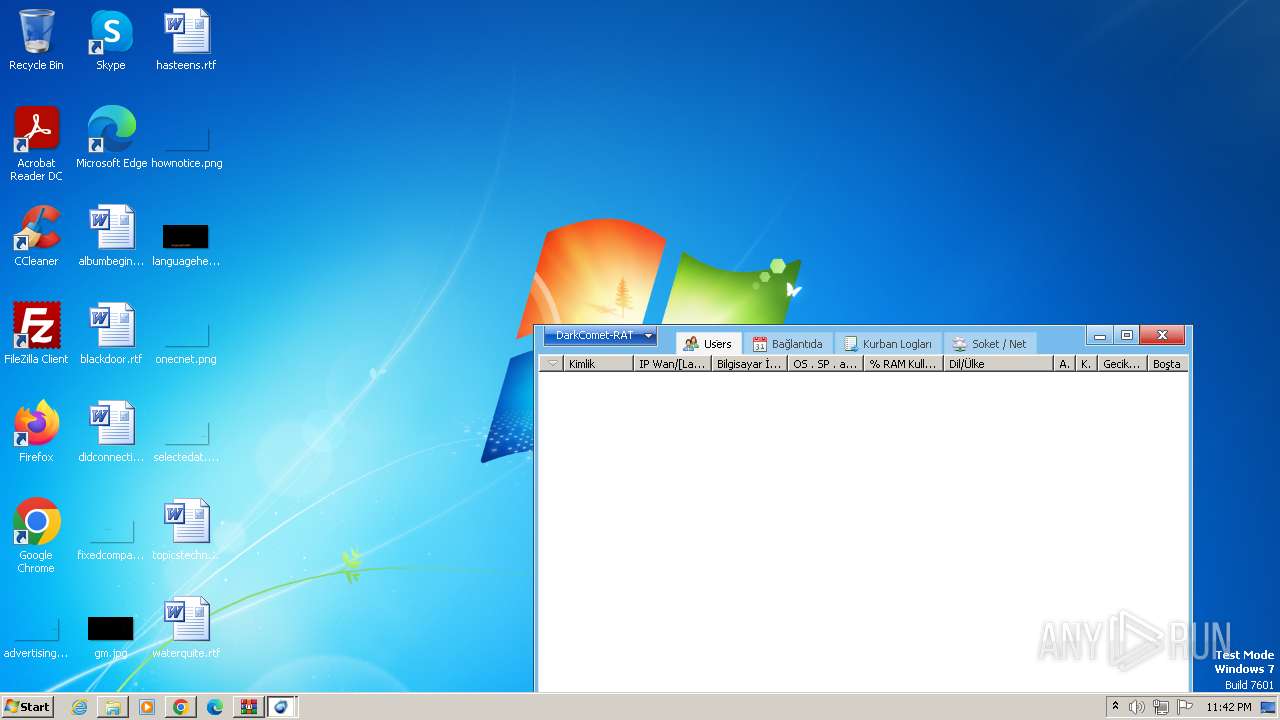Switch to the Bağlantıda tab
The height and width of the screenshot is (720, 1280).
tap(788, 344)
